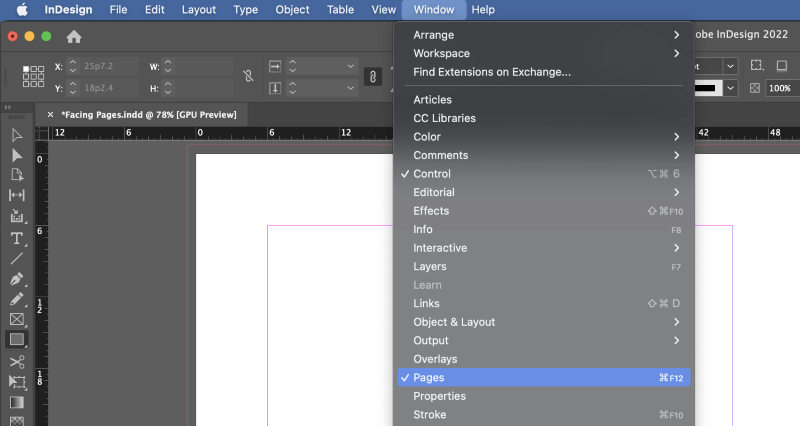Expand the tools panel double arrow

8,107
